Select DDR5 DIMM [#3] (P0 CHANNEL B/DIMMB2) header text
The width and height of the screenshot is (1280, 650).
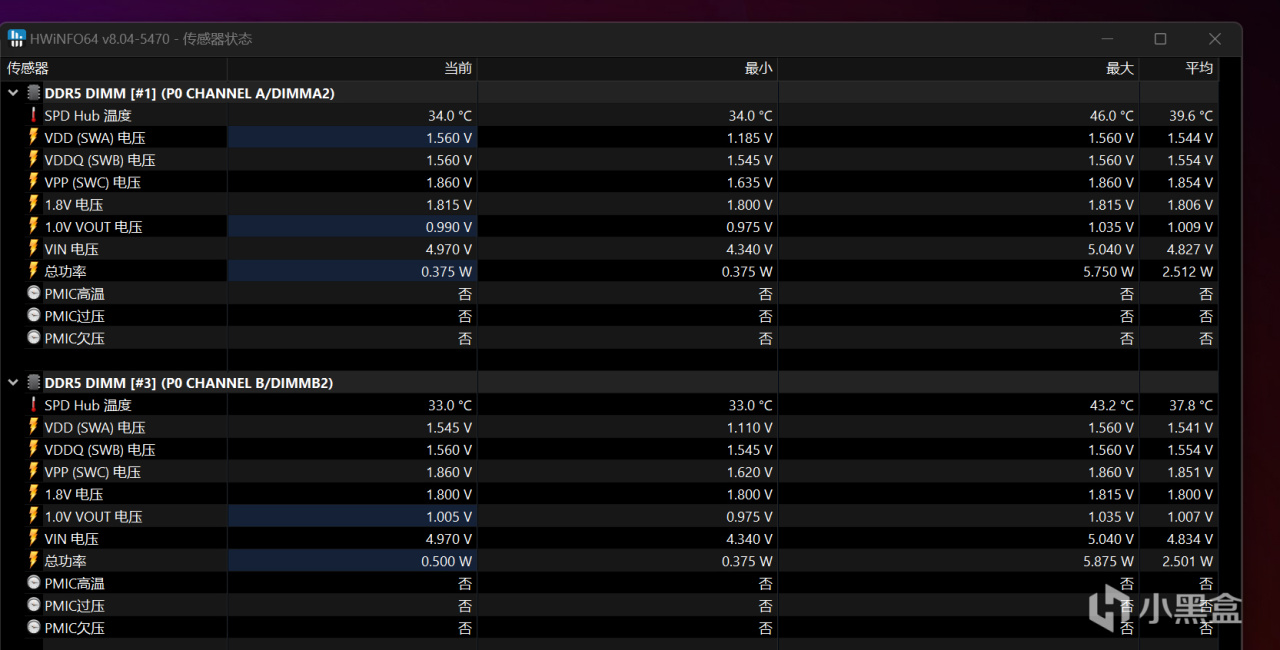point(189,383)
